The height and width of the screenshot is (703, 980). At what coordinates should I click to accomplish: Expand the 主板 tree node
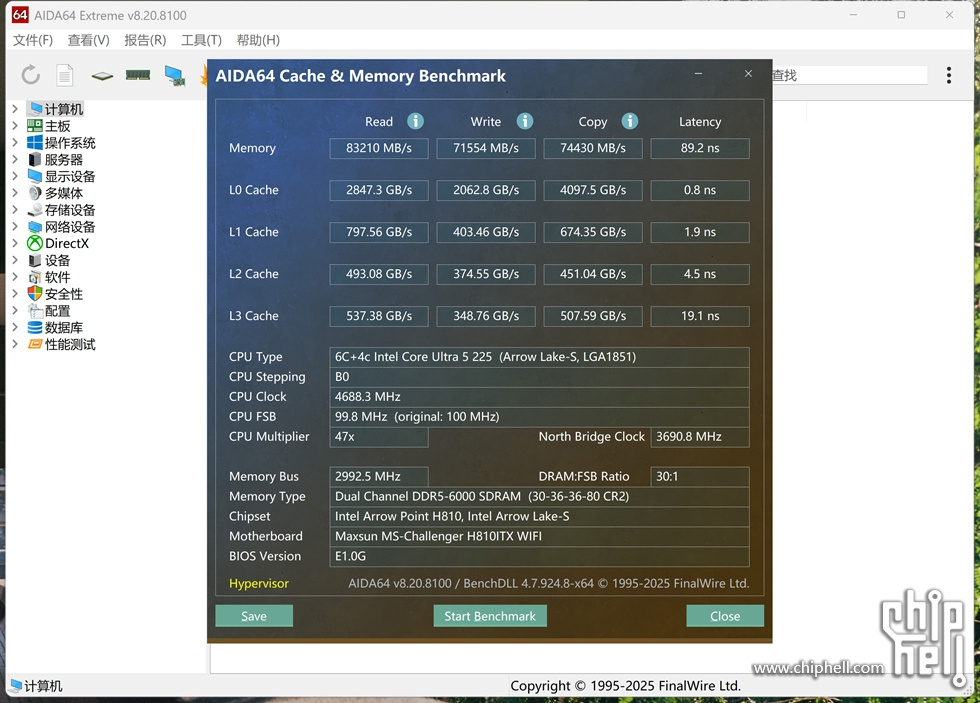[15, 126]
